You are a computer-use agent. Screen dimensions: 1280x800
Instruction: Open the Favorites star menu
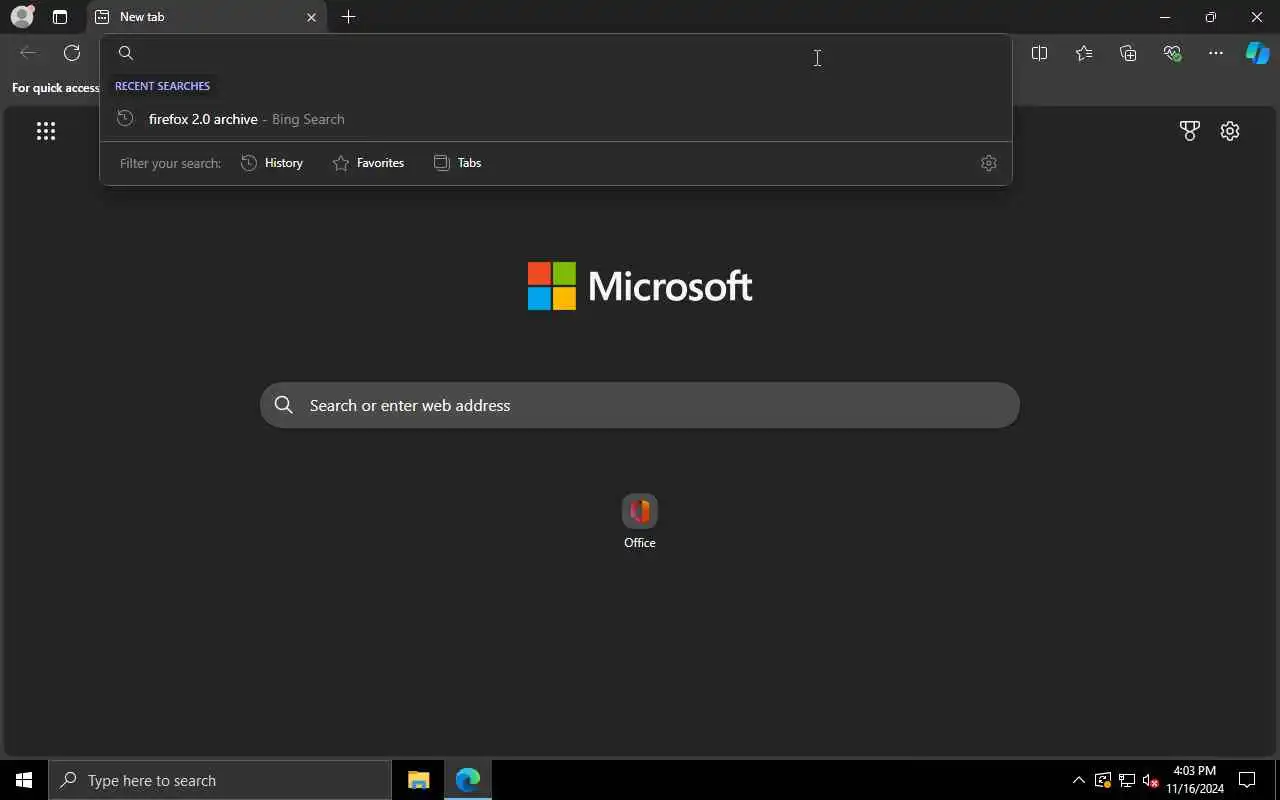1084,53
